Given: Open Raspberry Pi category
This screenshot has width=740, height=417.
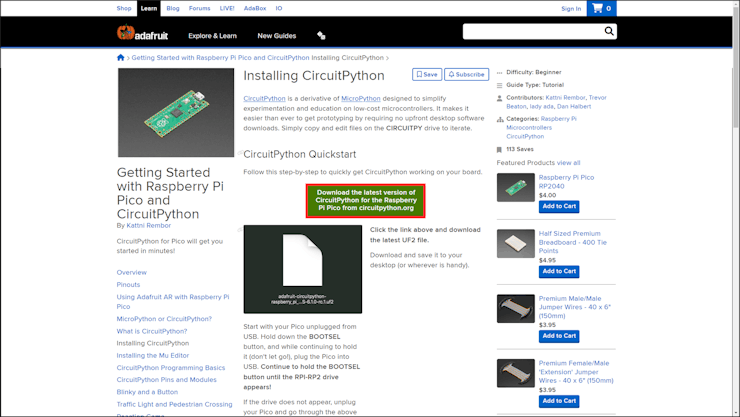Looking at the screenshot, I should point(559,119).
